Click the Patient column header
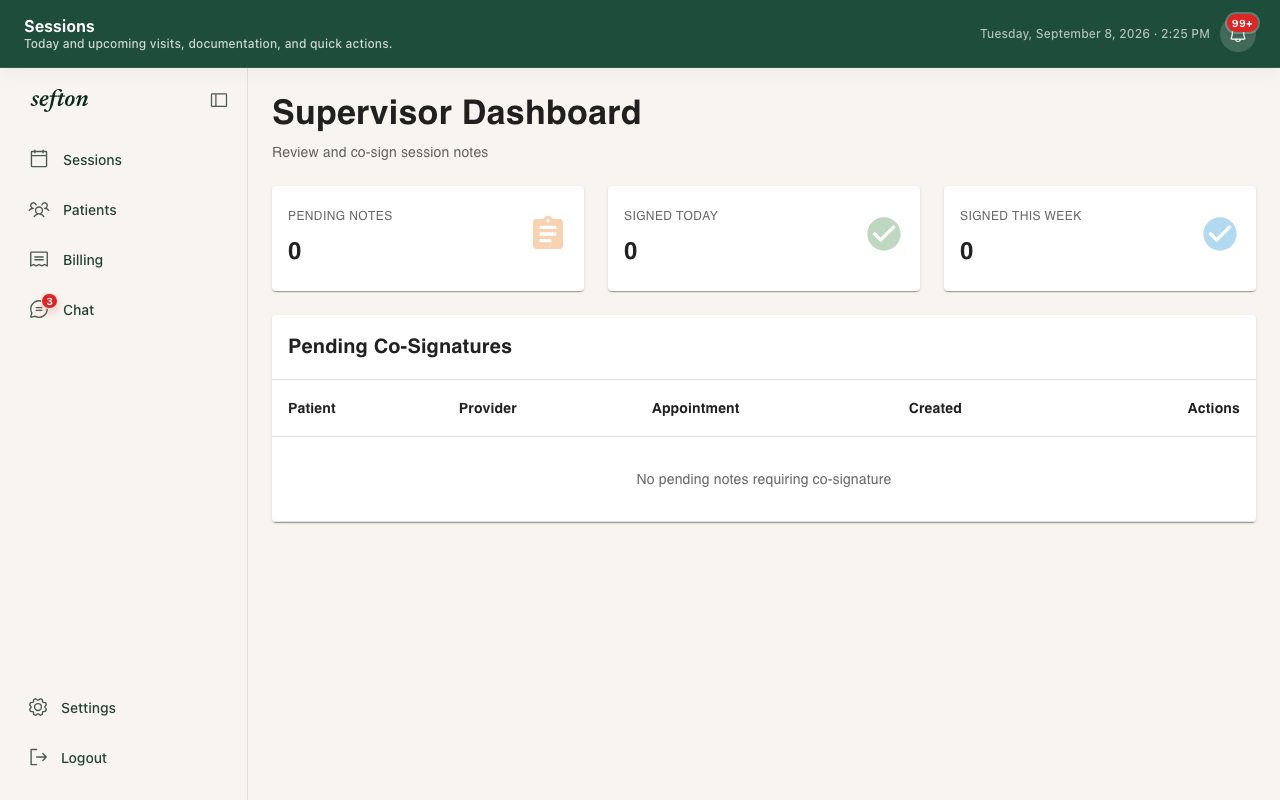Screen dimensions: 1280x800 coord(312,408)
